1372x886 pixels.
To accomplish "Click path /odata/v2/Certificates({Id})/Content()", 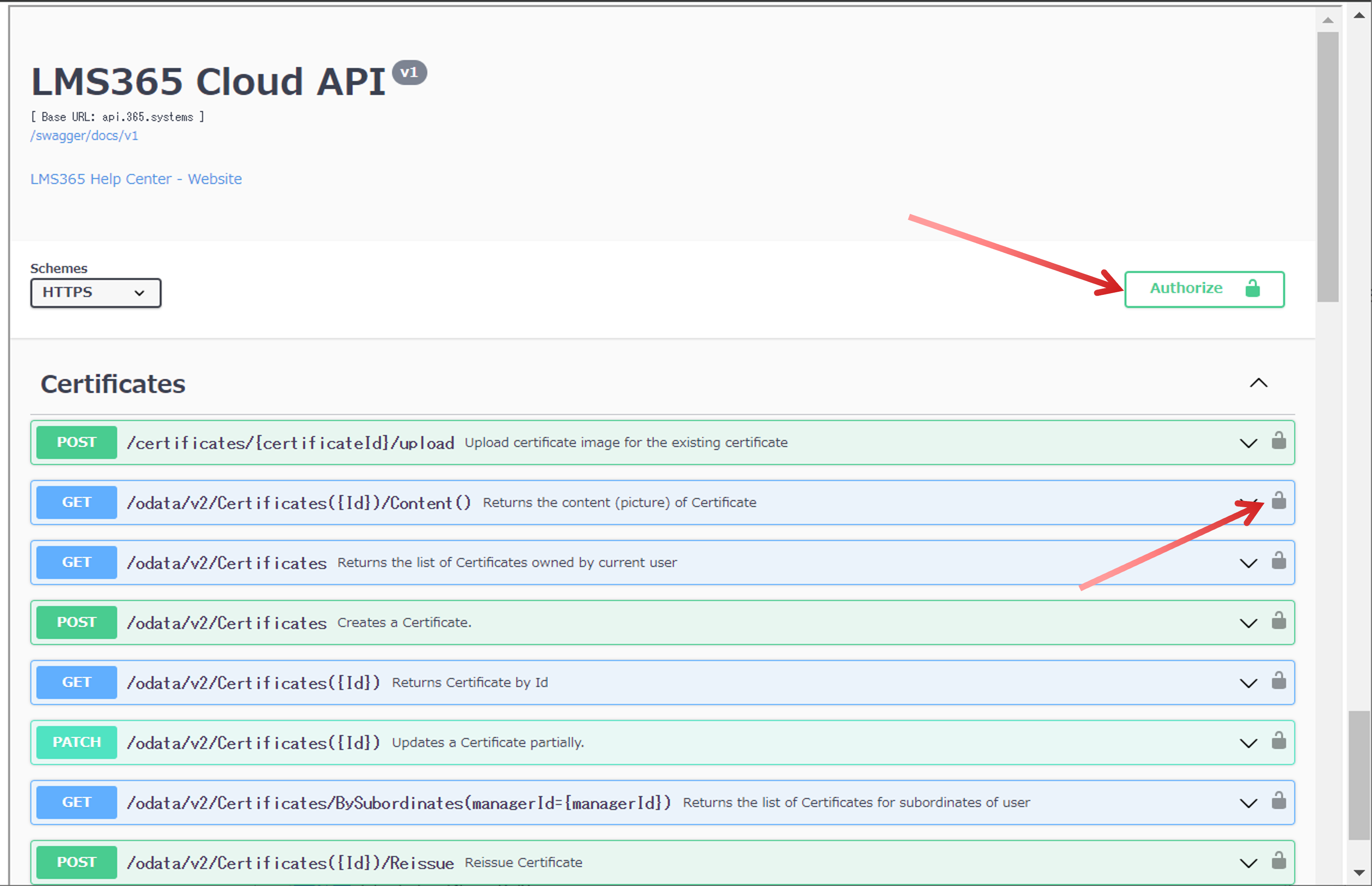I will (299, 503).
